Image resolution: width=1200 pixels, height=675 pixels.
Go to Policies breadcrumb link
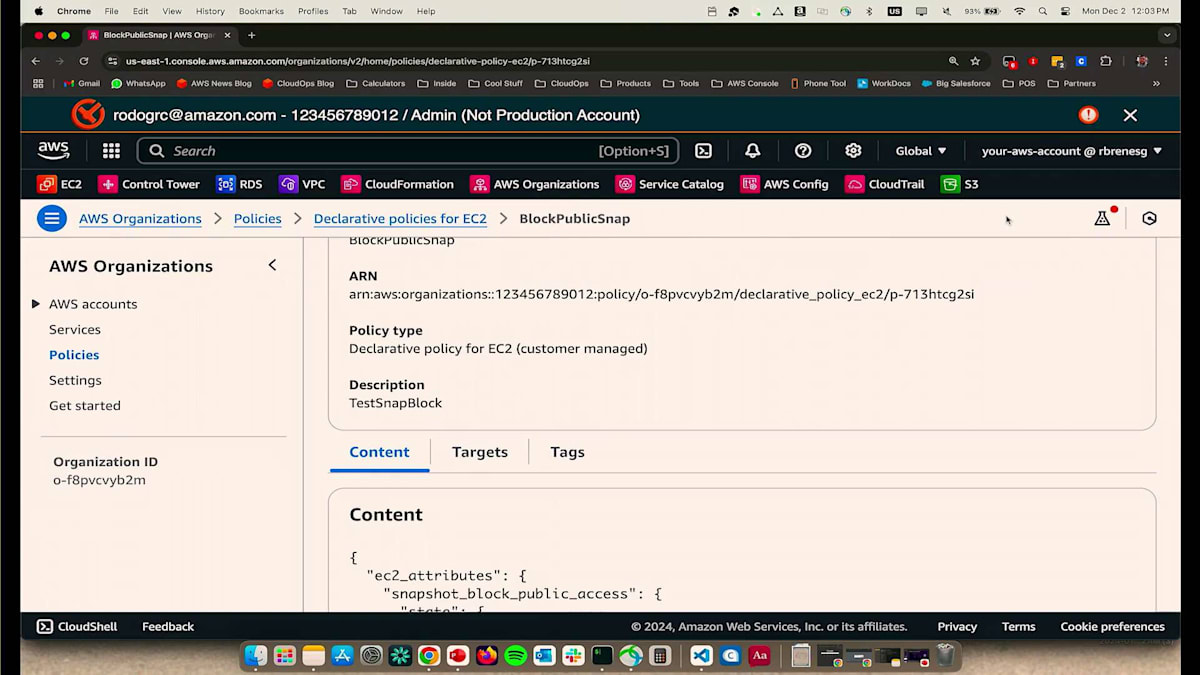coord(257,218)
